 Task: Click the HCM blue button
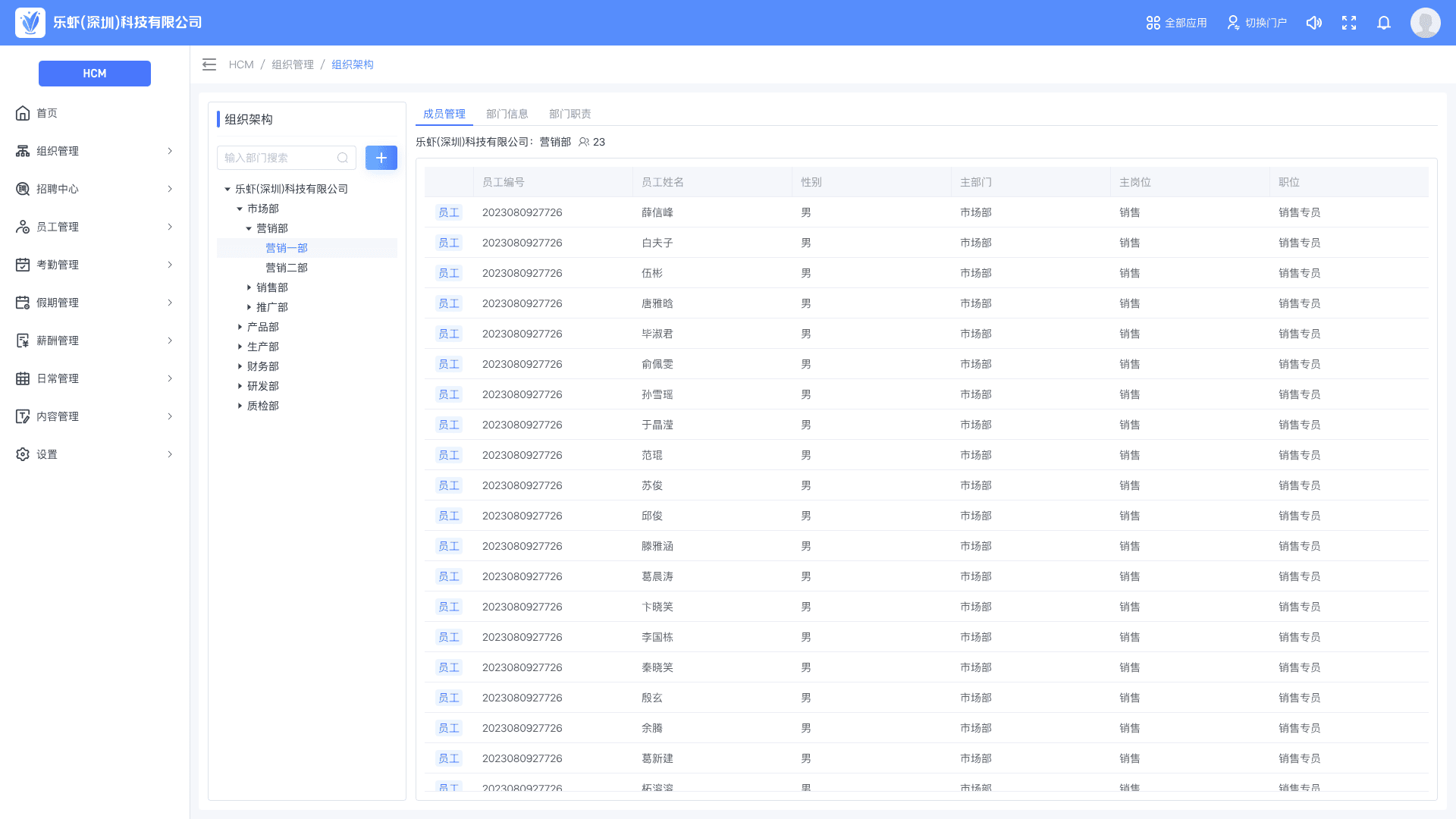(x=95, y=74)
